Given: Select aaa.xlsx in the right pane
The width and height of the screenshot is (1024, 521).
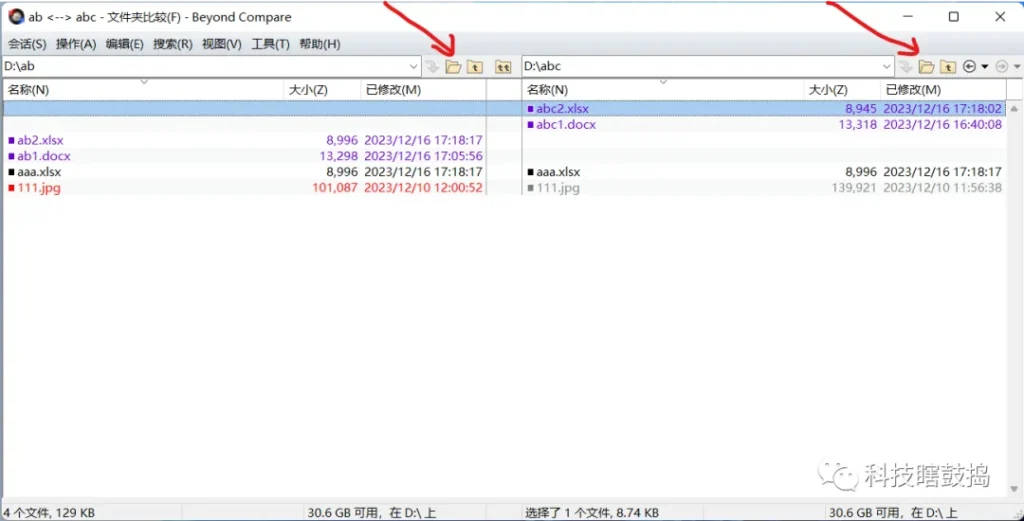Looking at the screenshot, I should pos(558,172).
